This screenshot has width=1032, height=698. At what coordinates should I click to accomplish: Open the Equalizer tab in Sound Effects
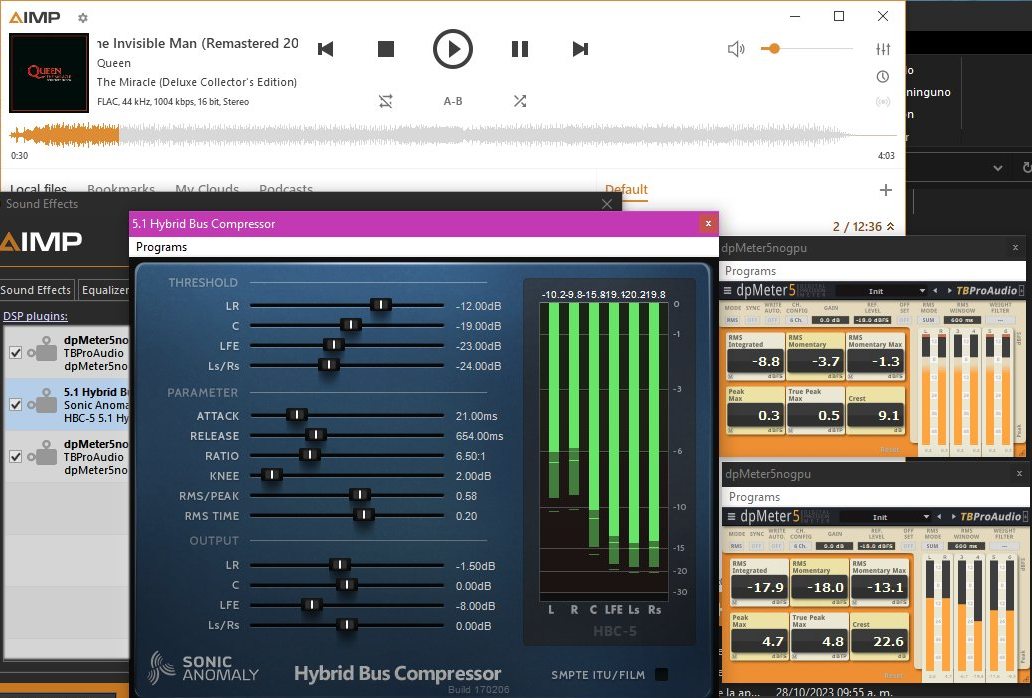point(105,290)
